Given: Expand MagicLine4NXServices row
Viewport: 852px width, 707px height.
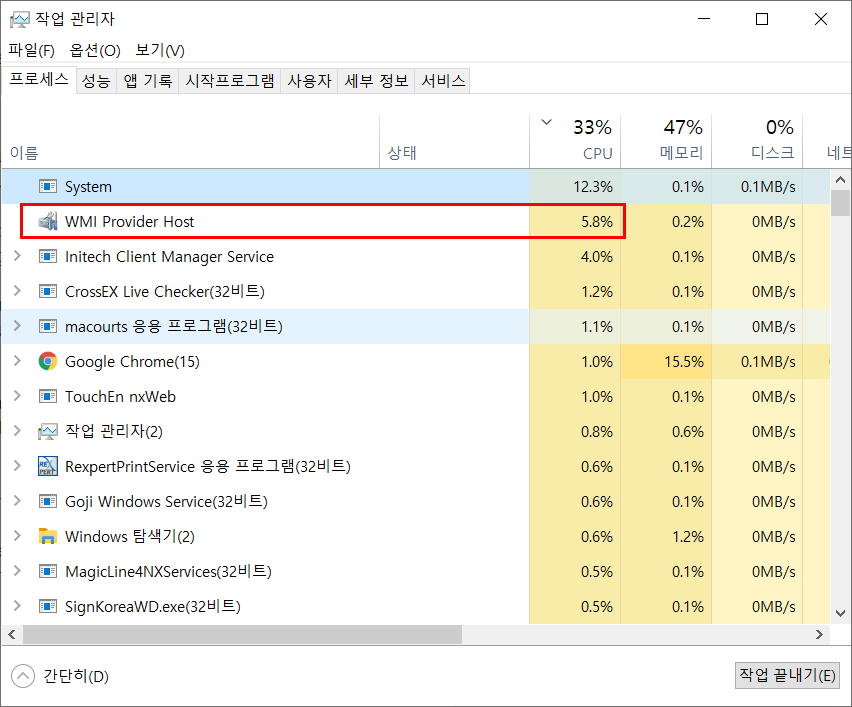Looking at the screenshot, I should click(17, 571).
